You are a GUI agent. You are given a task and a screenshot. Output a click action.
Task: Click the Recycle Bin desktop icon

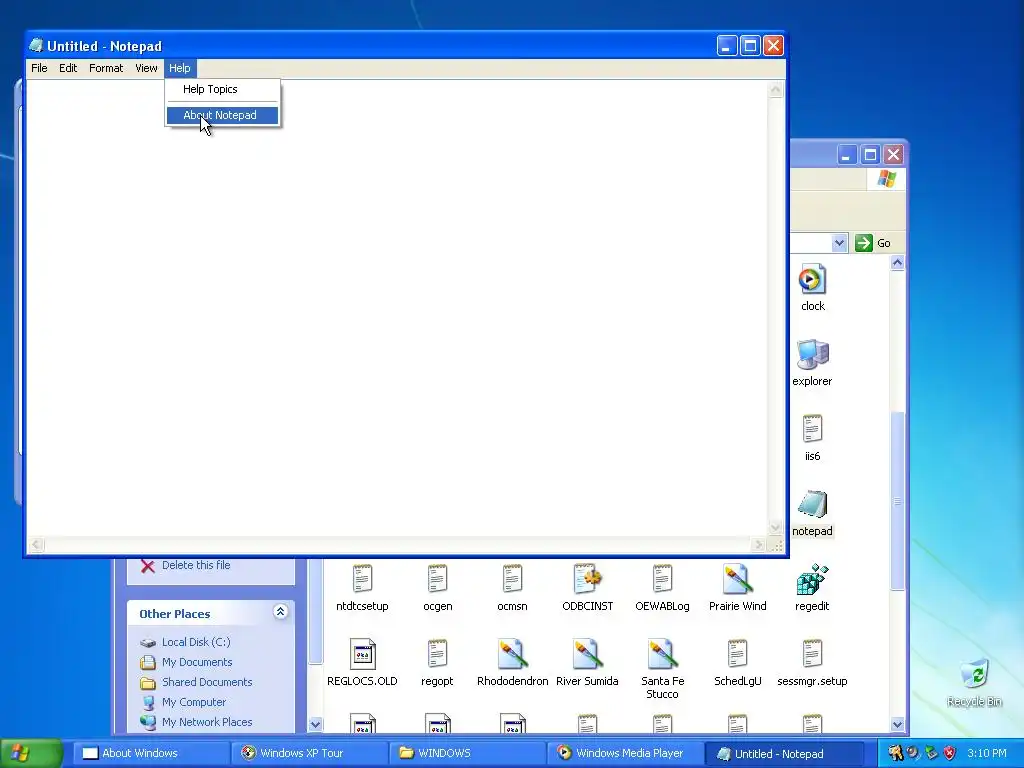click(974, 675)
